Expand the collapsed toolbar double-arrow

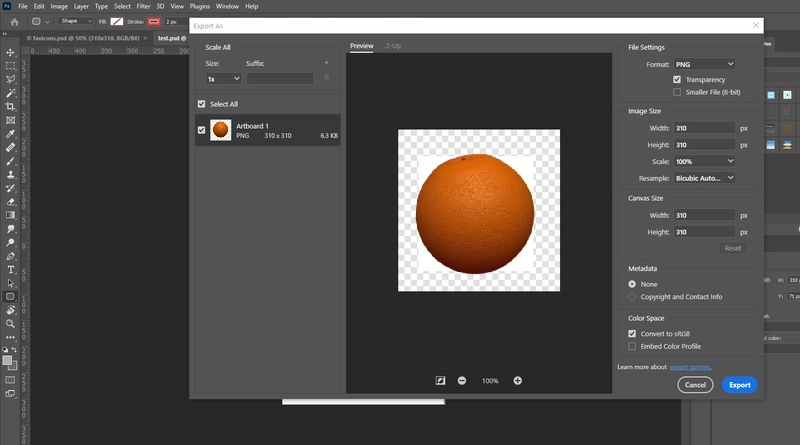pyautogui.click(x=5, y=34)
